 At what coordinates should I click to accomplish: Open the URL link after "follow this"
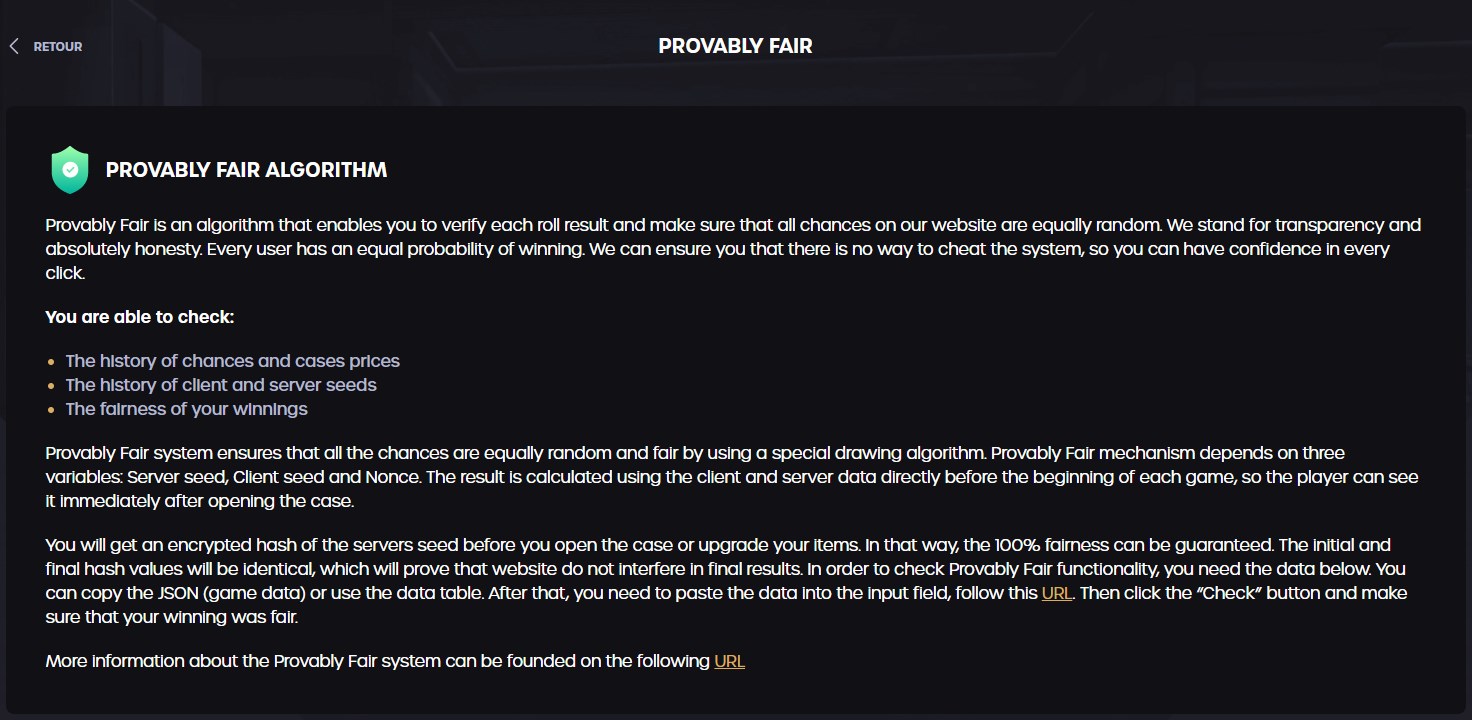tap(1056, 593)
